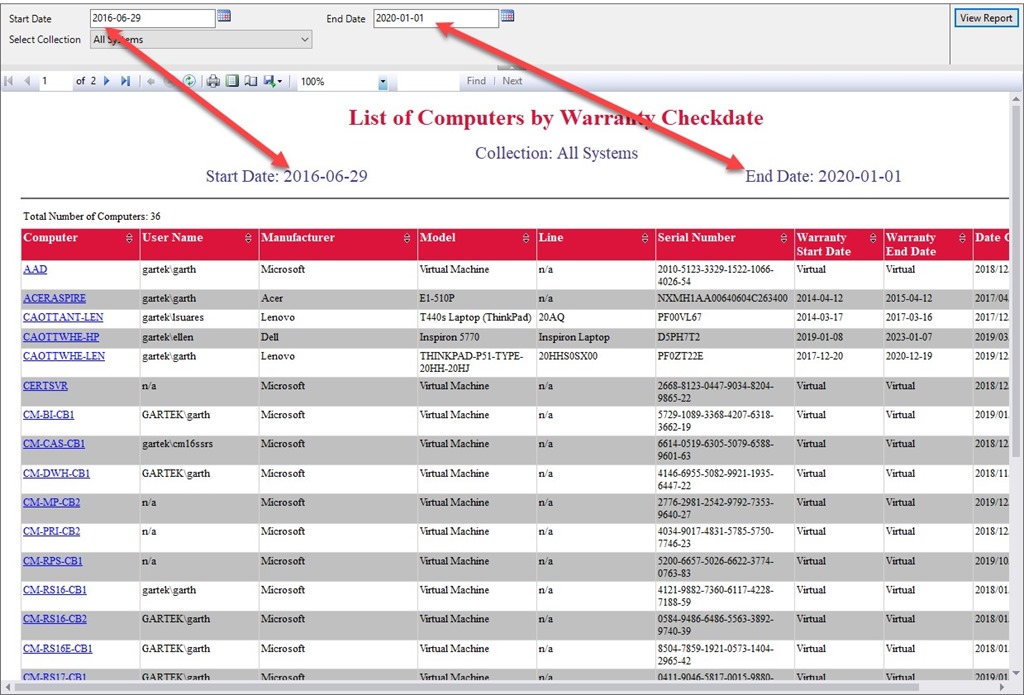Viewport: 1024px width, 695px height.
Task: Open the End Date calendar picker
Action: [x=507, y=16]
